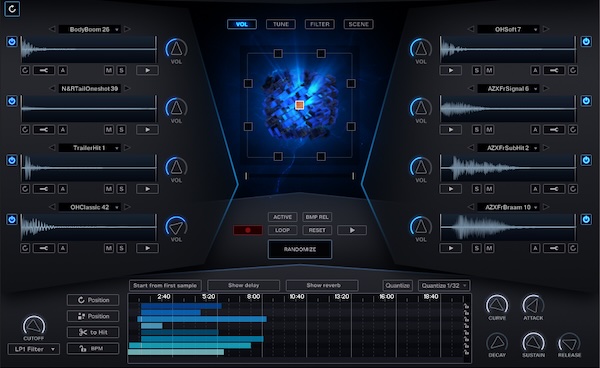This screenshot has width=600, height=368.
Task: Click the VOL knob for BodyBoom 26
Action: tap(176, 49)
